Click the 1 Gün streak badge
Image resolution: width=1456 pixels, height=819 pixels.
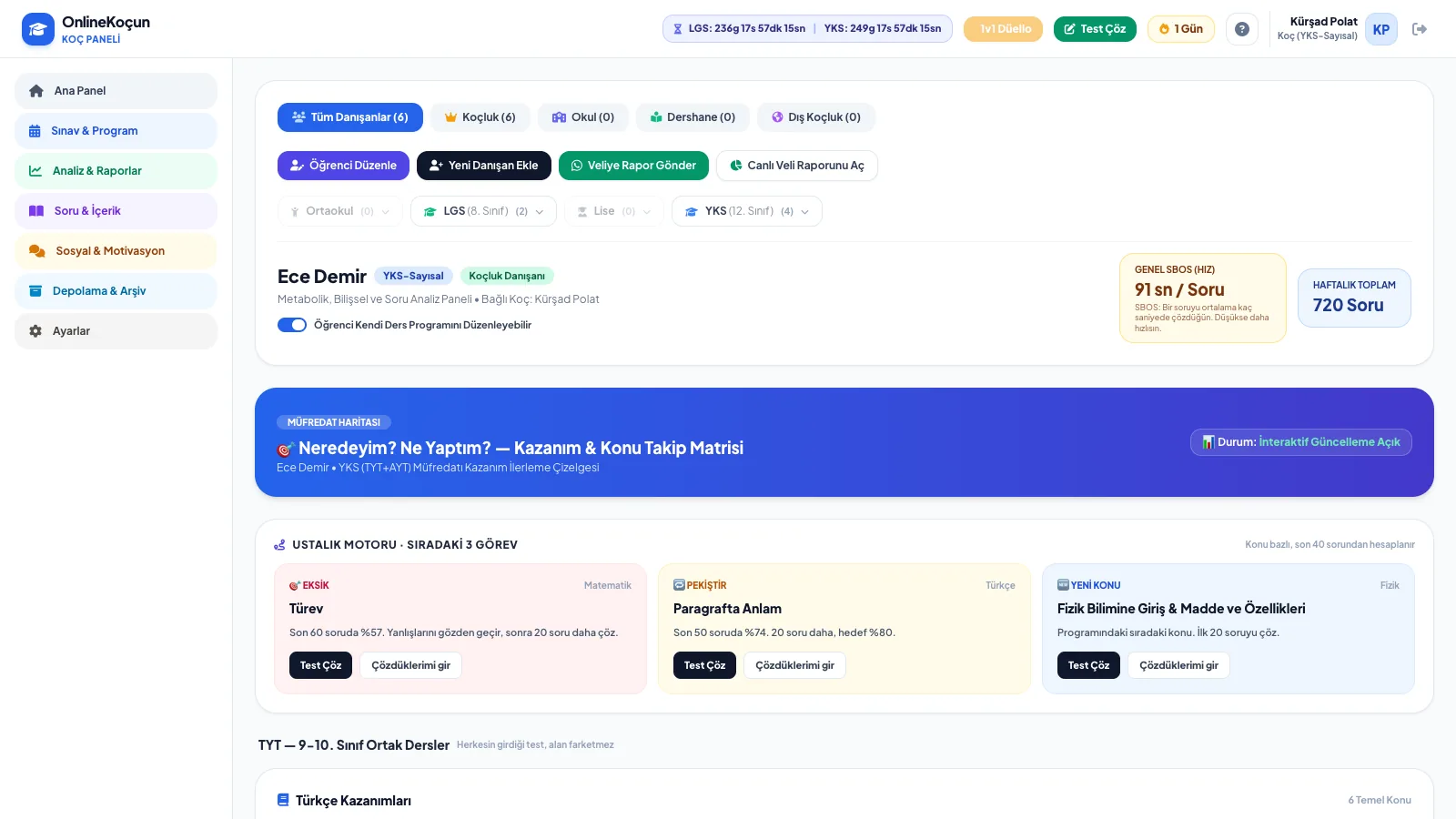pyautogui.click(x=1181, y=29)
